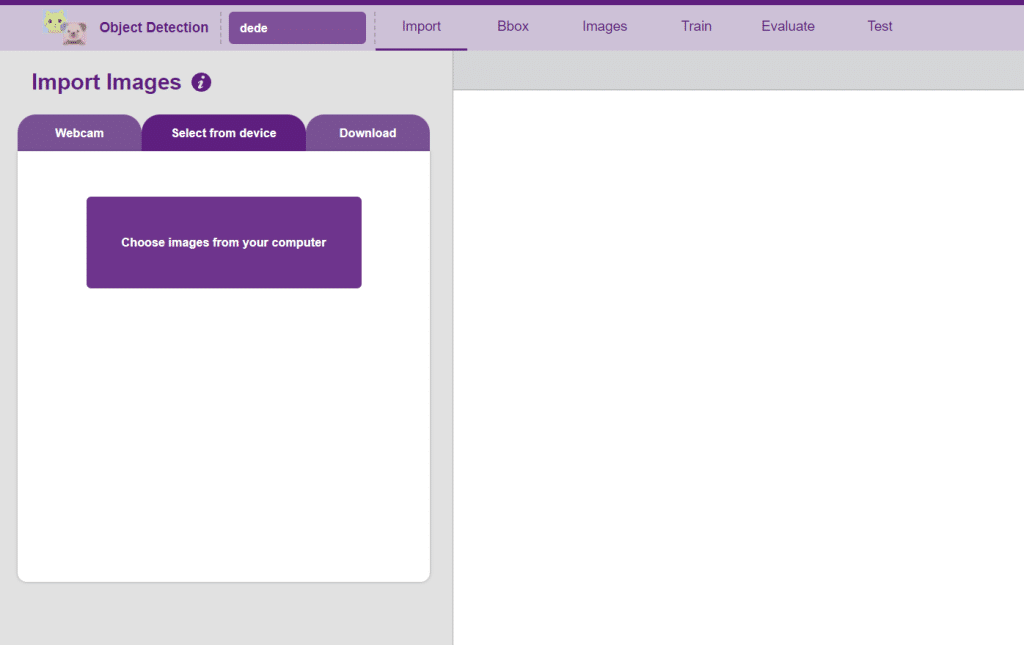Open the Download import tab

pyautogui.click(x=368, y=133)
